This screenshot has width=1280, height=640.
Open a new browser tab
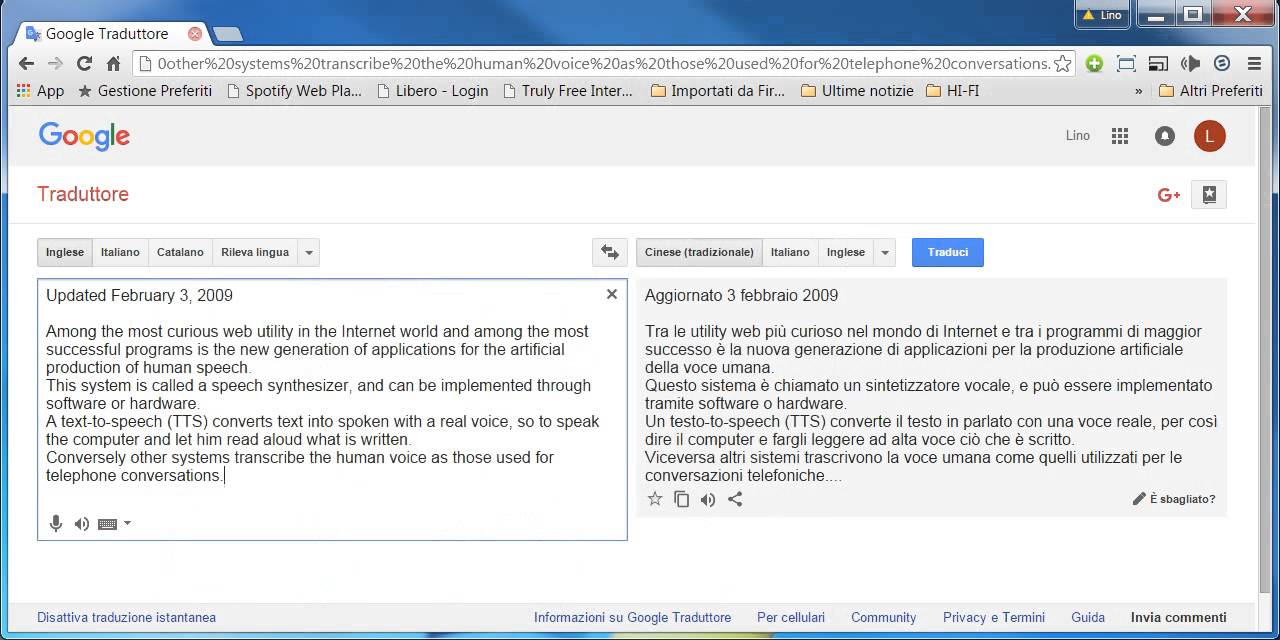[228, 34]
